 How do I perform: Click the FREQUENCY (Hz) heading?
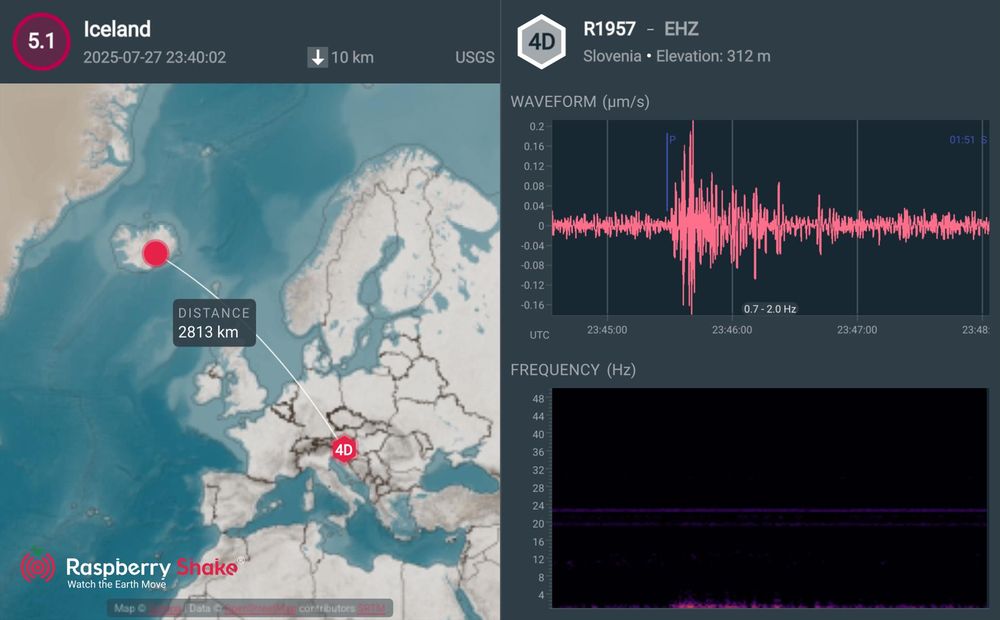click(x=573, y=370)
